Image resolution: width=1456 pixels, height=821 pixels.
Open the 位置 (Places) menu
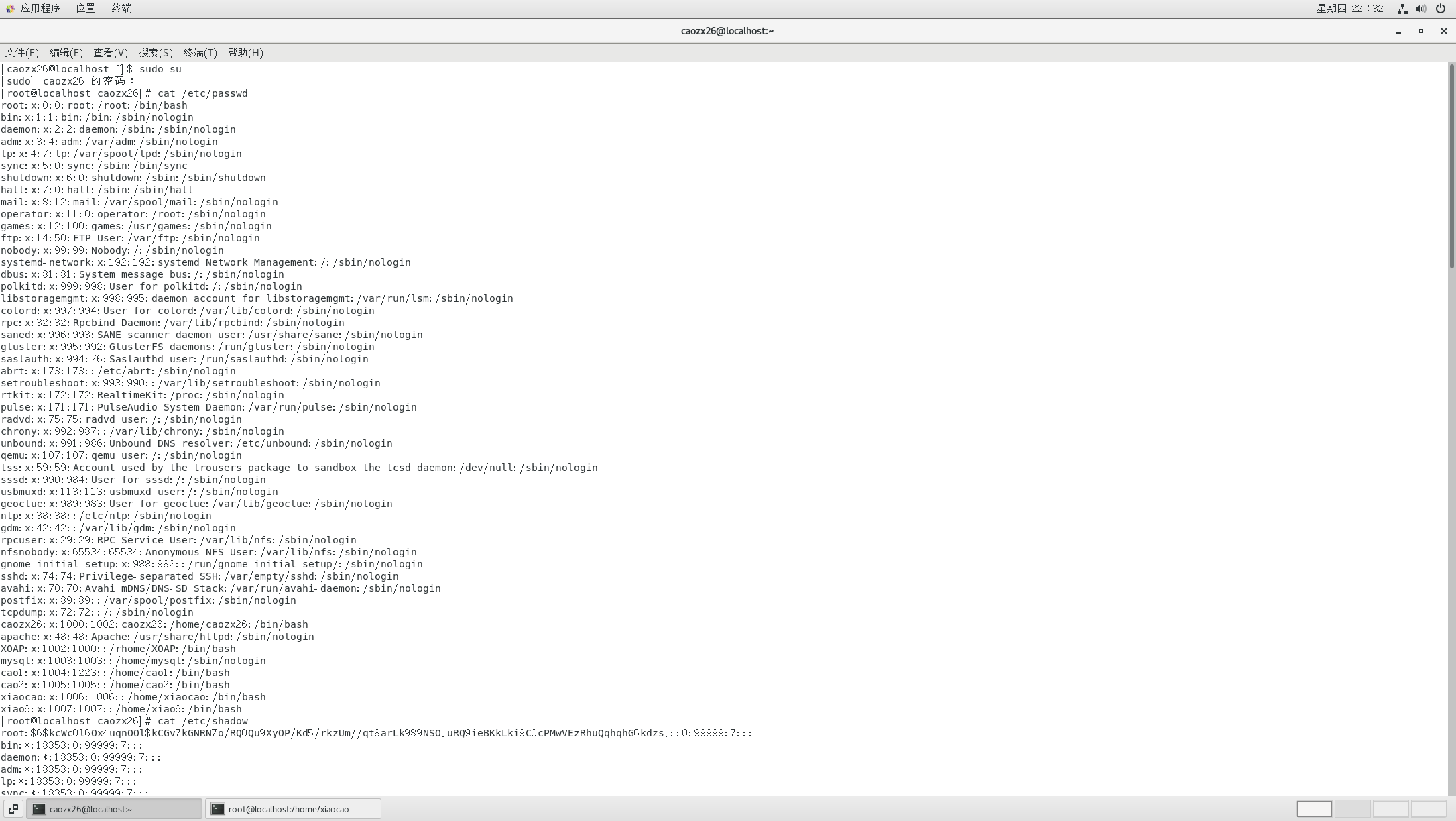tap(85, 9)
